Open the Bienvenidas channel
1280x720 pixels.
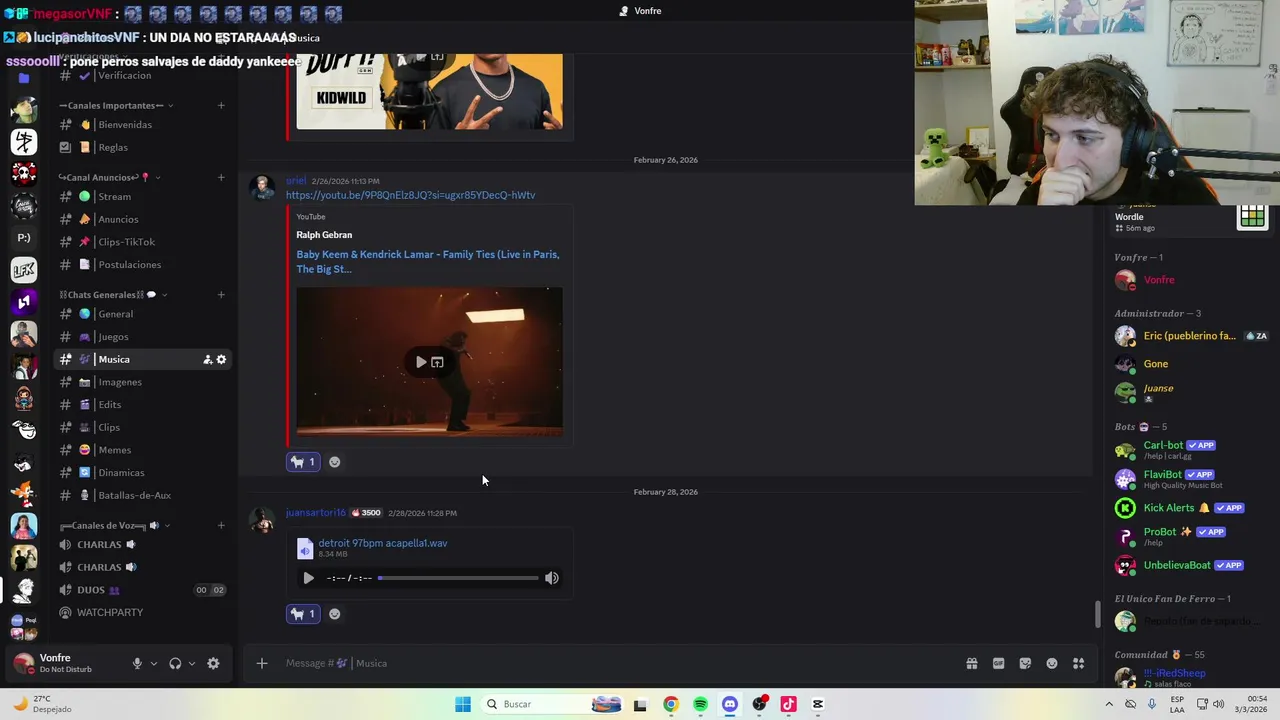click(142, 125)
